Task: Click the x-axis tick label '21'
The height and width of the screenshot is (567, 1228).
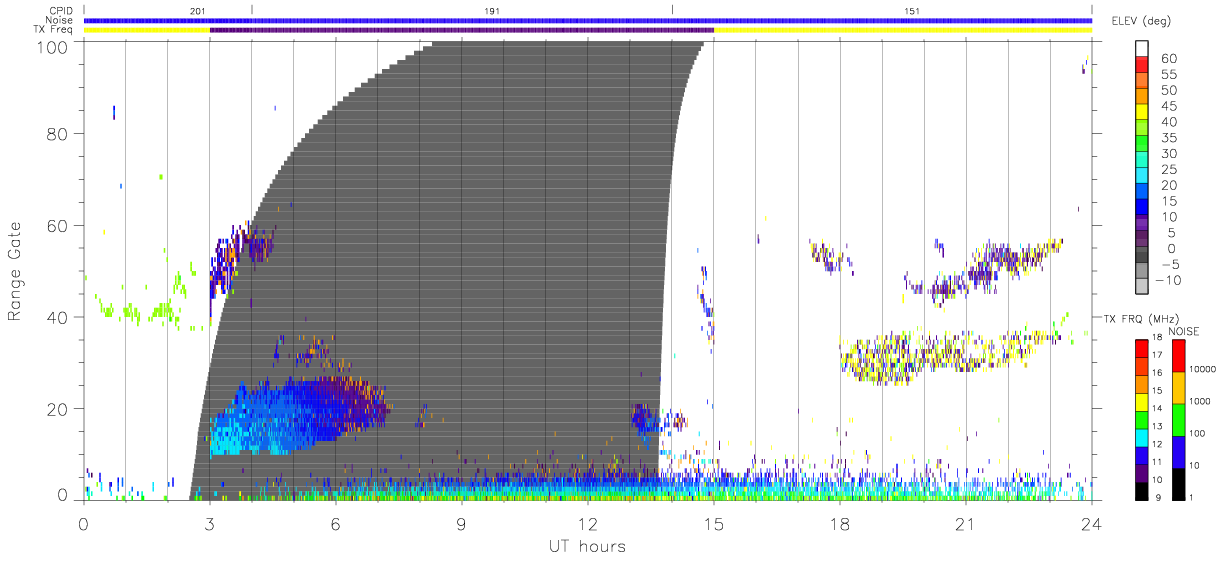Action: pyautogui.click(x=966, y=522)
